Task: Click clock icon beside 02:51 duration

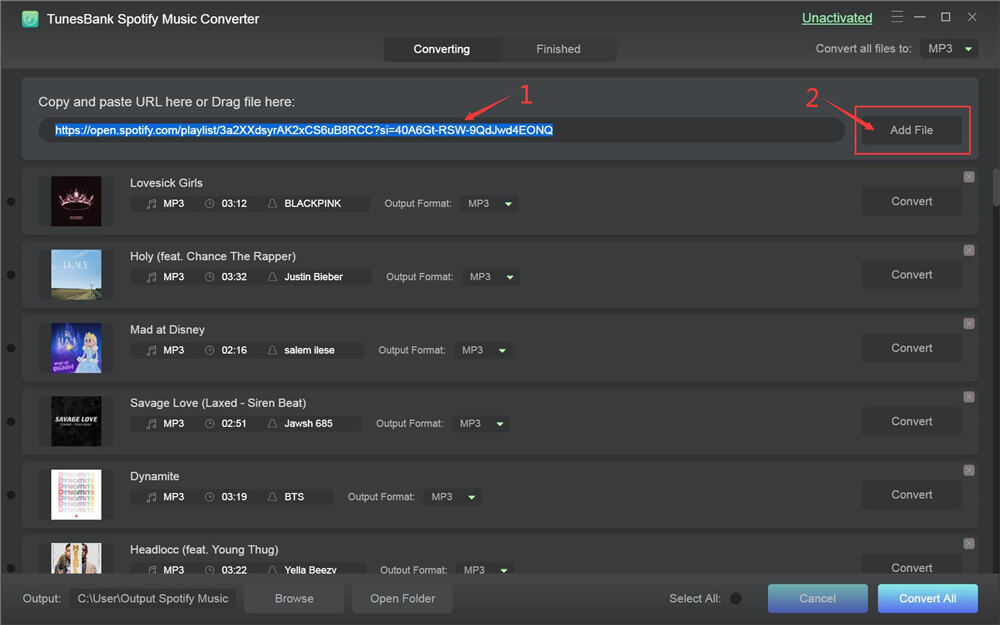Action: coord(209,423)
